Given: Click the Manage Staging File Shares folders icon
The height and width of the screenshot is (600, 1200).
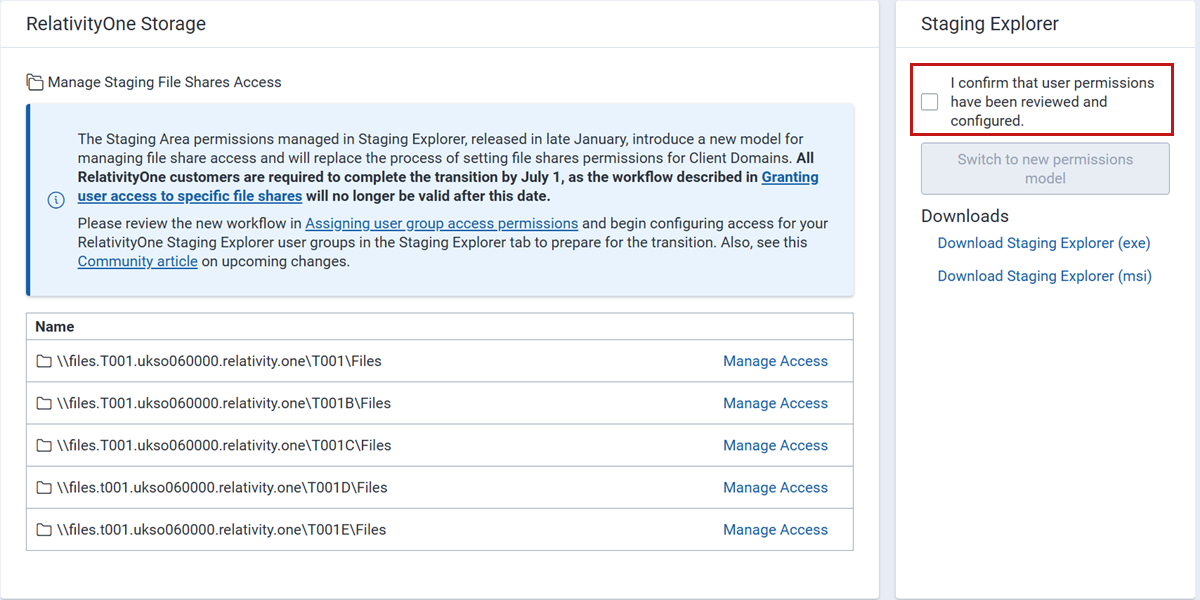Looking at the screenshot, I should point(35,82).
